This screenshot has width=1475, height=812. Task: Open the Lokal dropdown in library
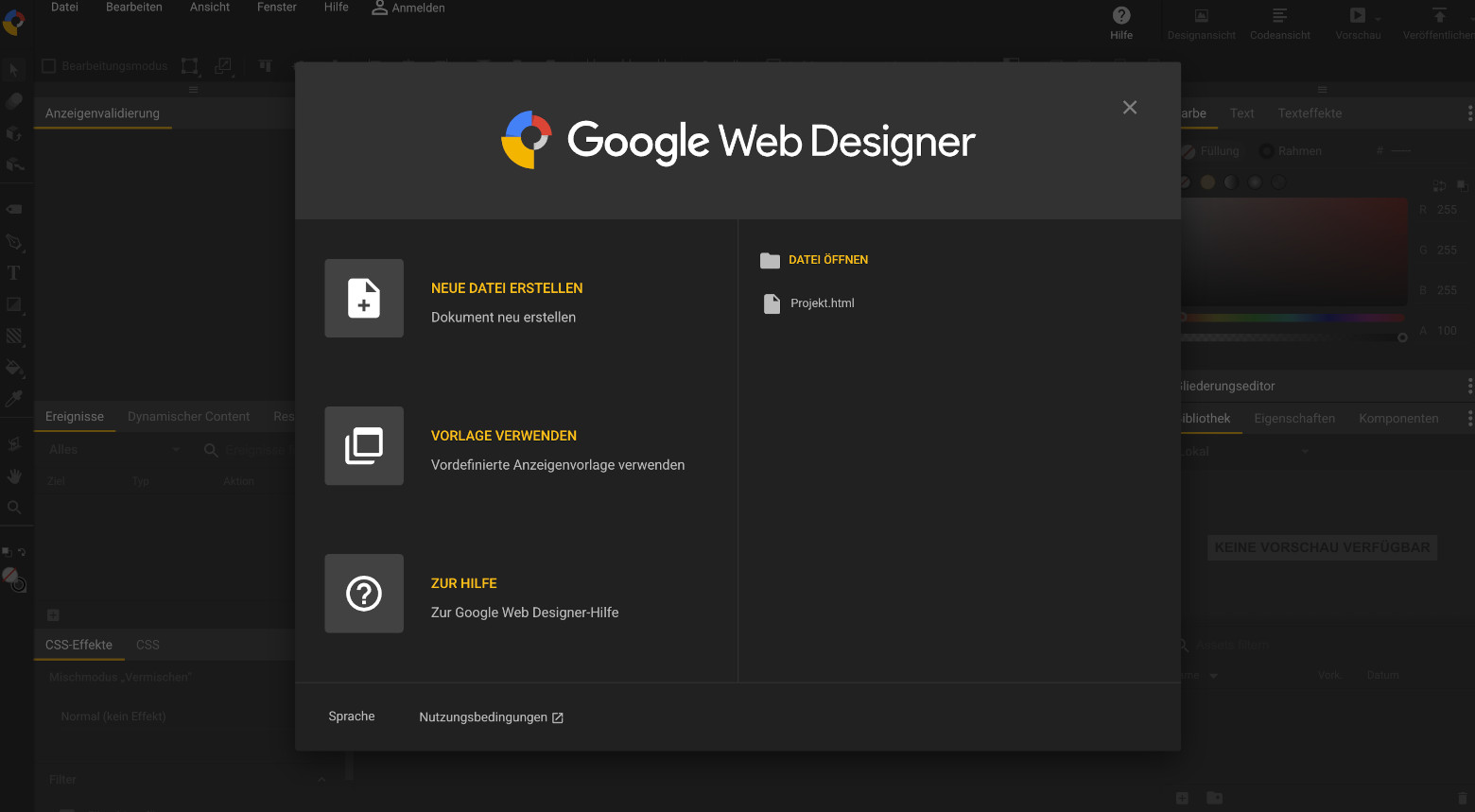tap(1245, 452)
